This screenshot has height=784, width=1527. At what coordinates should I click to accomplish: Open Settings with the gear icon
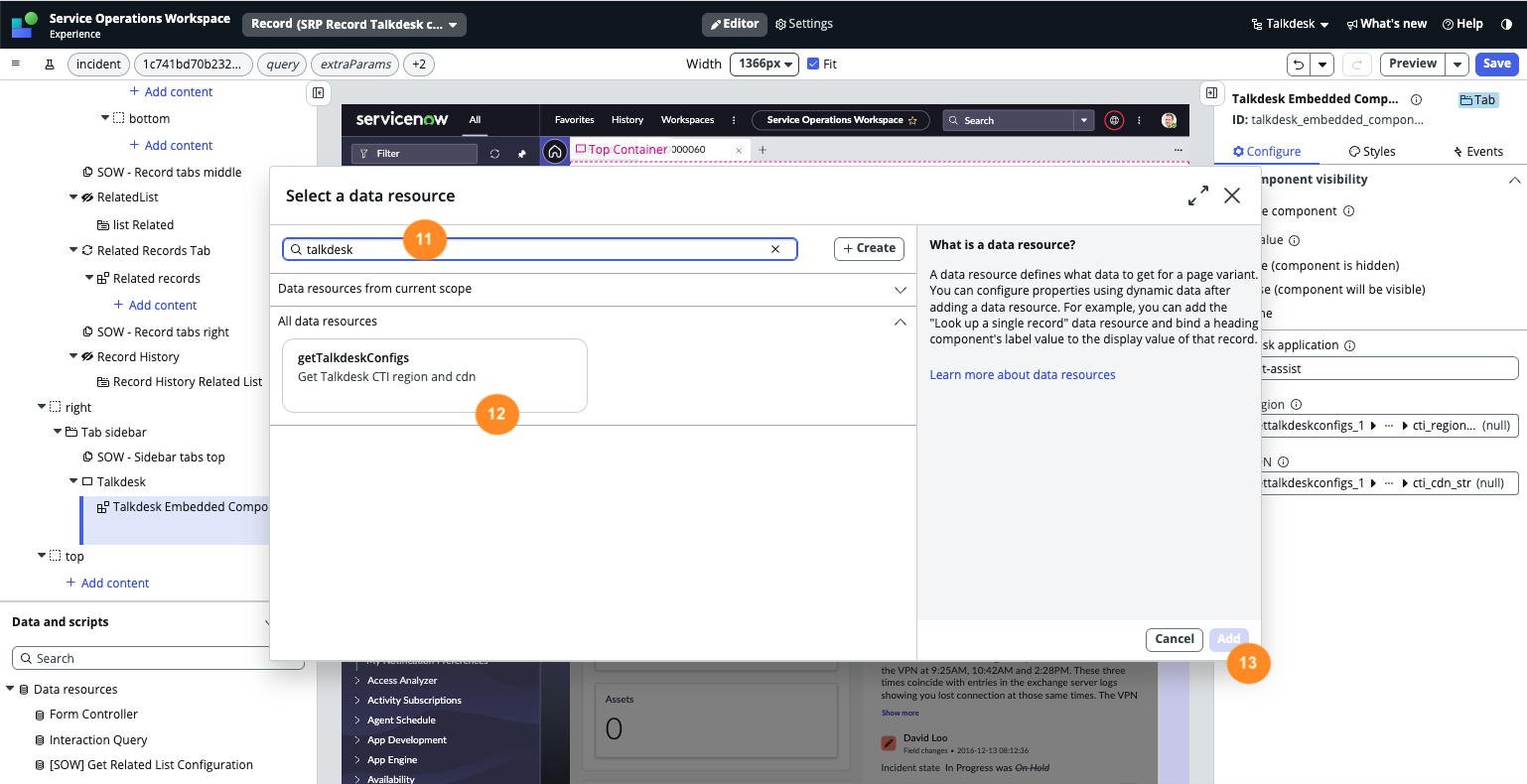click(804, 24)
